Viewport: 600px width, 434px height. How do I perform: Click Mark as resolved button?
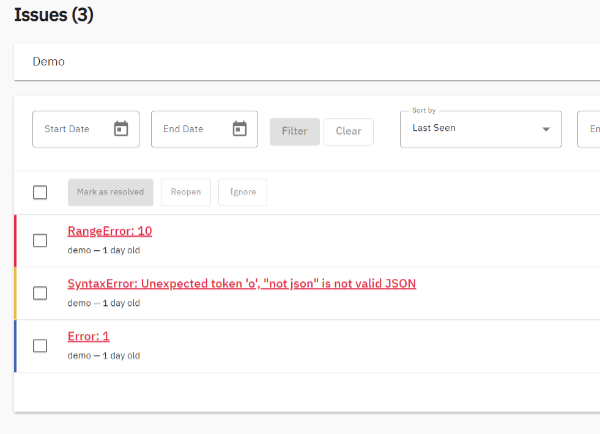[111, 192]
